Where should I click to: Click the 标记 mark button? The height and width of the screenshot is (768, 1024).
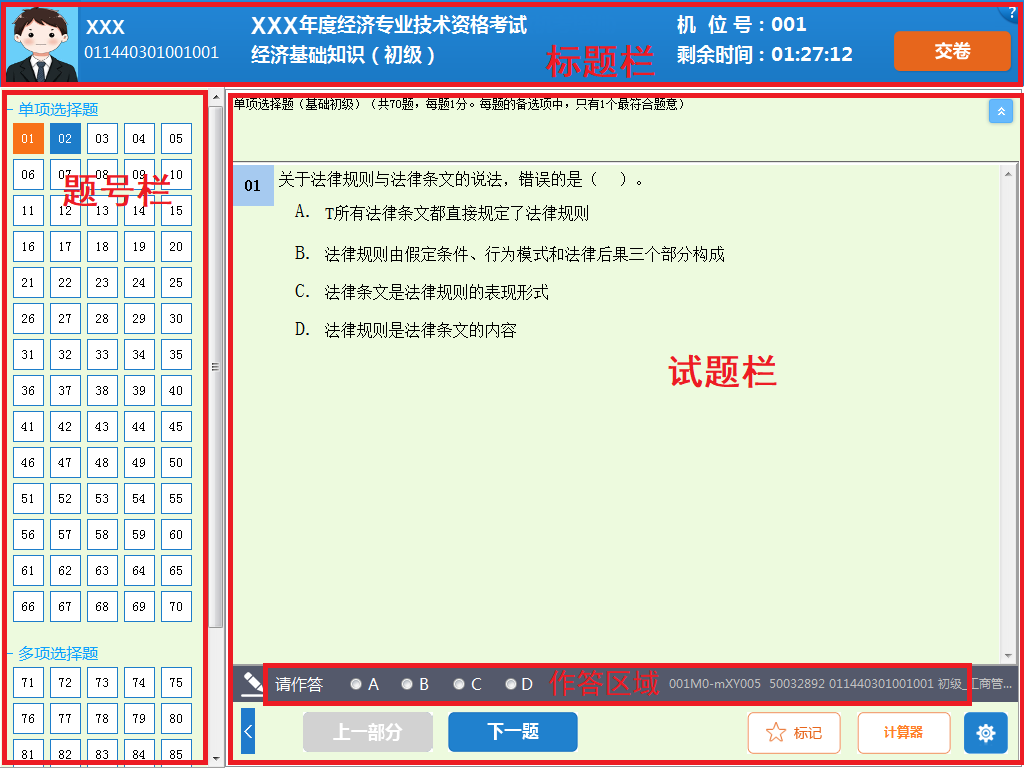pos(794,732)
